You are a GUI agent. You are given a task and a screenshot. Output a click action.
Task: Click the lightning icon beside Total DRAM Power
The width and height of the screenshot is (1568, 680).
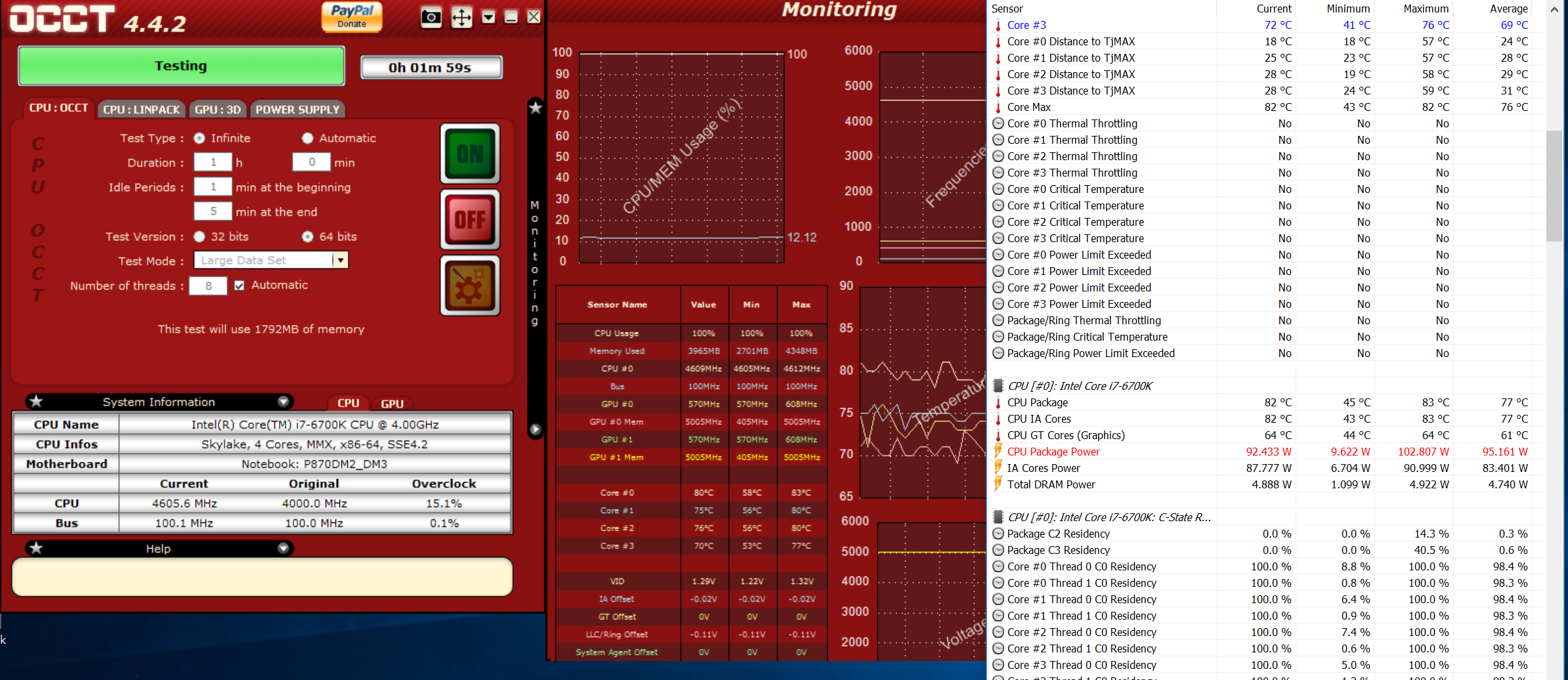point(998,484)
